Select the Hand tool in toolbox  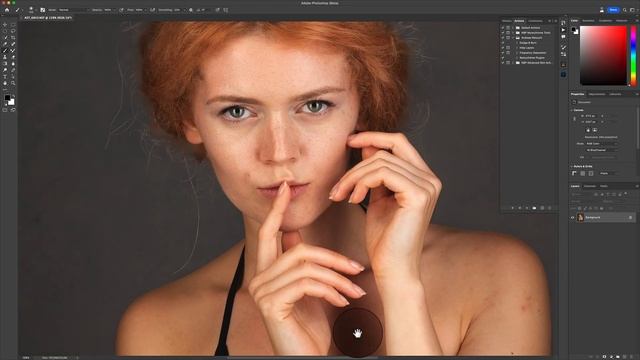(5, 83)
